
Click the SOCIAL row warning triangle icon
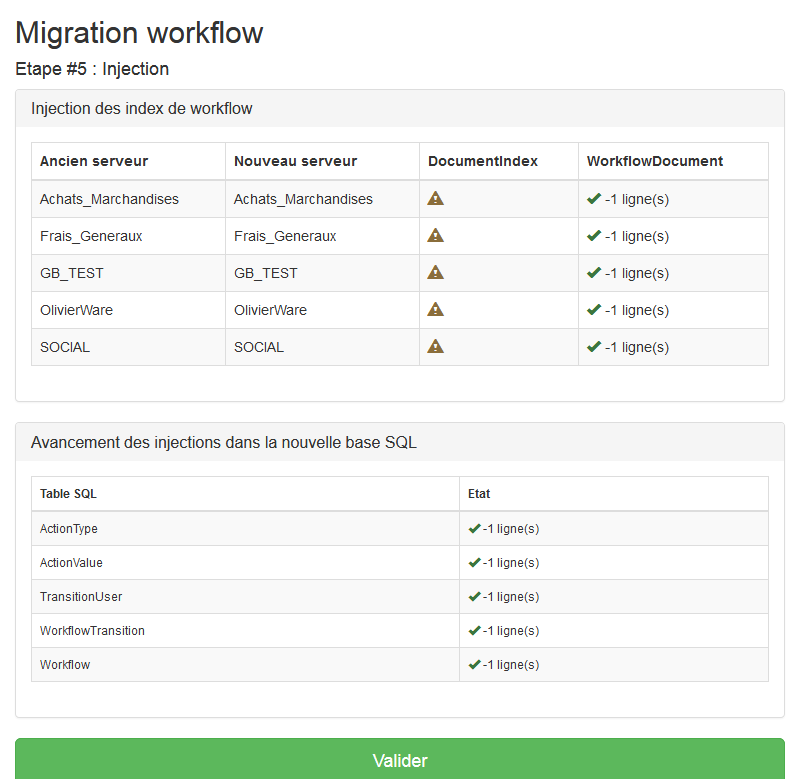click(x=435, y=346)
